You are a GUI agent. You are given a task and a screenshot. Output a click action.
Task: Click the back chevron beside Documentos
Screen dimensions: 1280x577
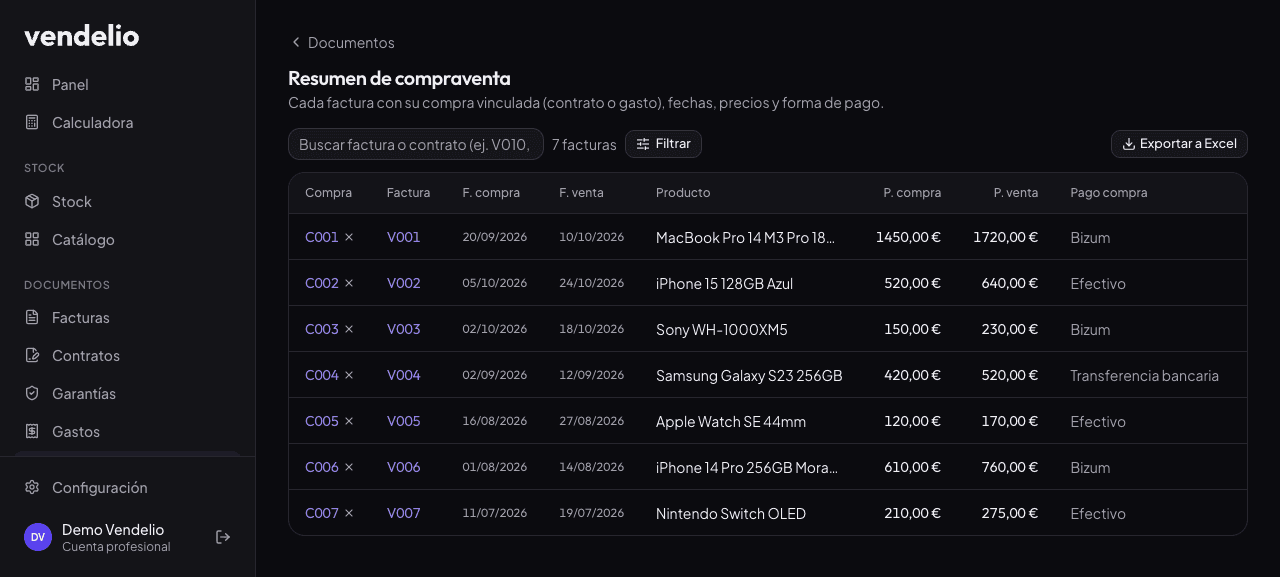pyautogui.click(x=295, y=42)
